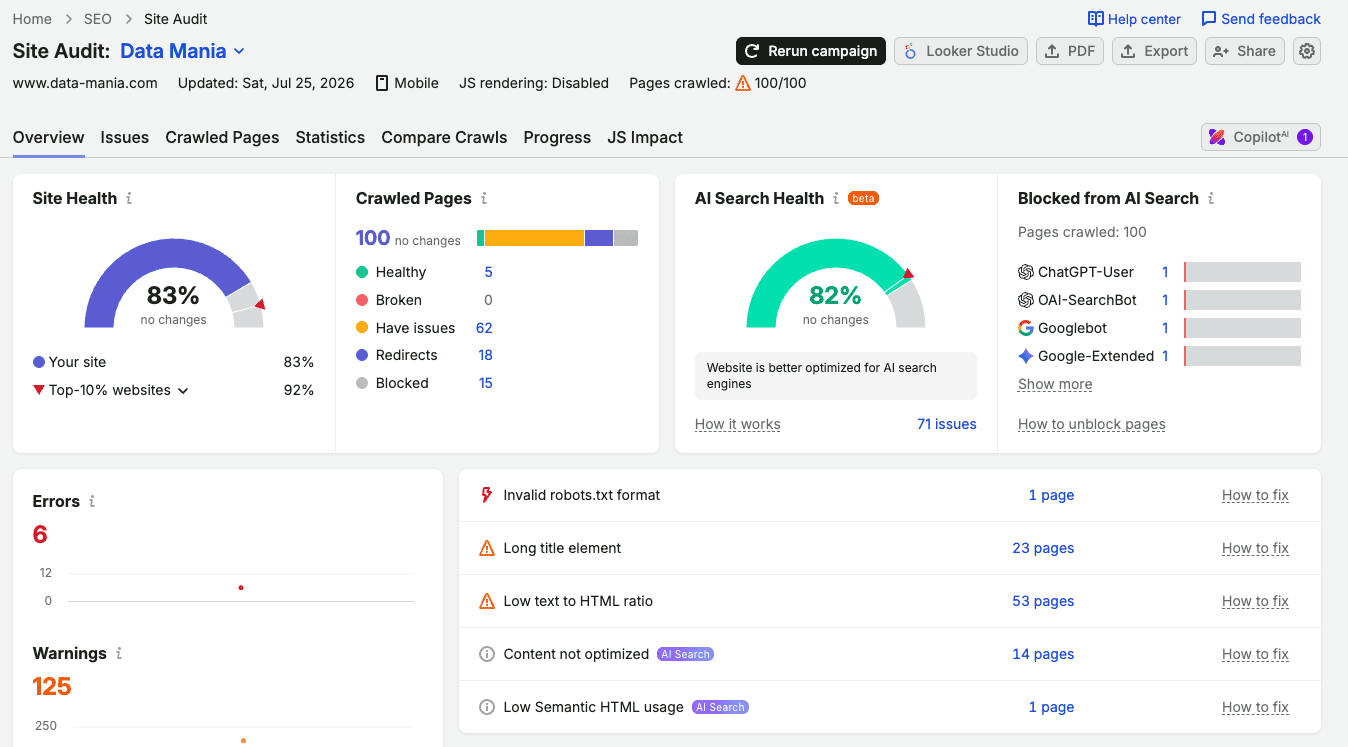Open the settings gear icon
This screenshot has height=747, width=1348.
click(1307, 51)
